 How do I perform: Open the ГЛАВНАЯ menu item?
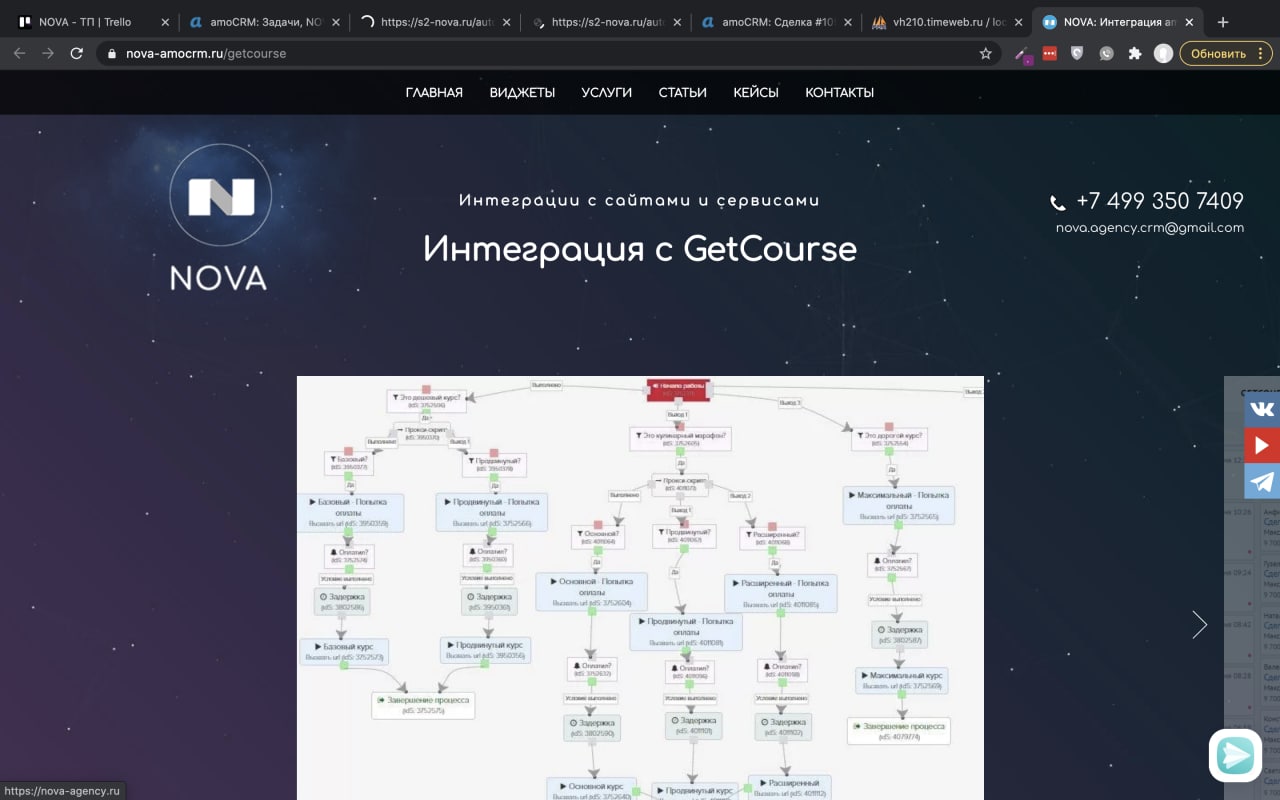(x=434, y=92)
